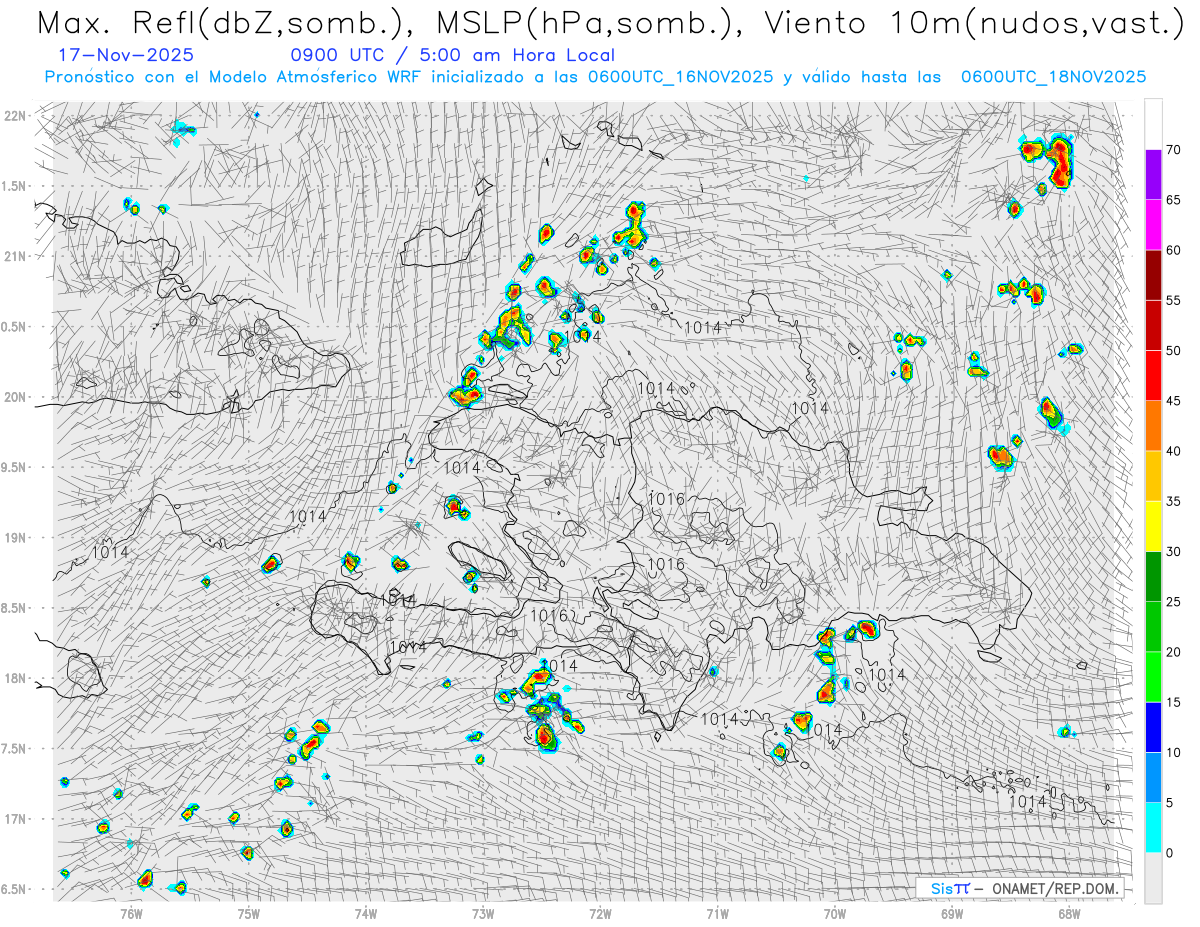Click the '68W' longitude label
This screenshot has height=927, width=1200.
[1068, 913]
